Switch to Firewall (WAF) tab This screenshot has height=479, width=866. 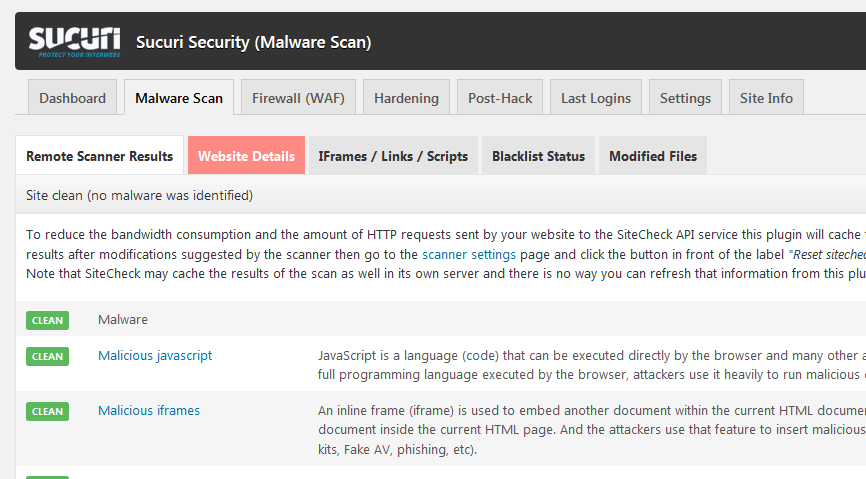(298, 98)
